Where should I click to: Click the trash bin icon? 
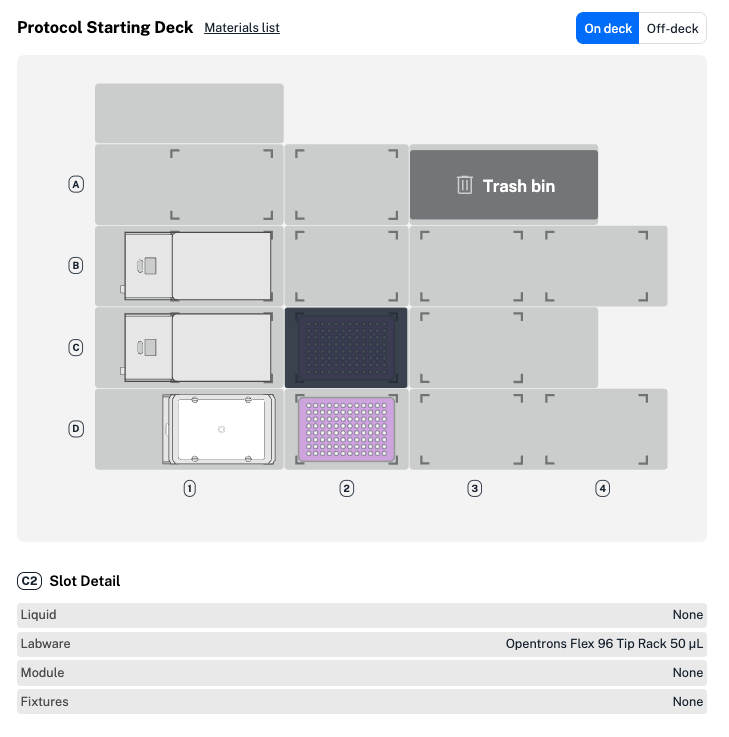(x=464, y=185)
